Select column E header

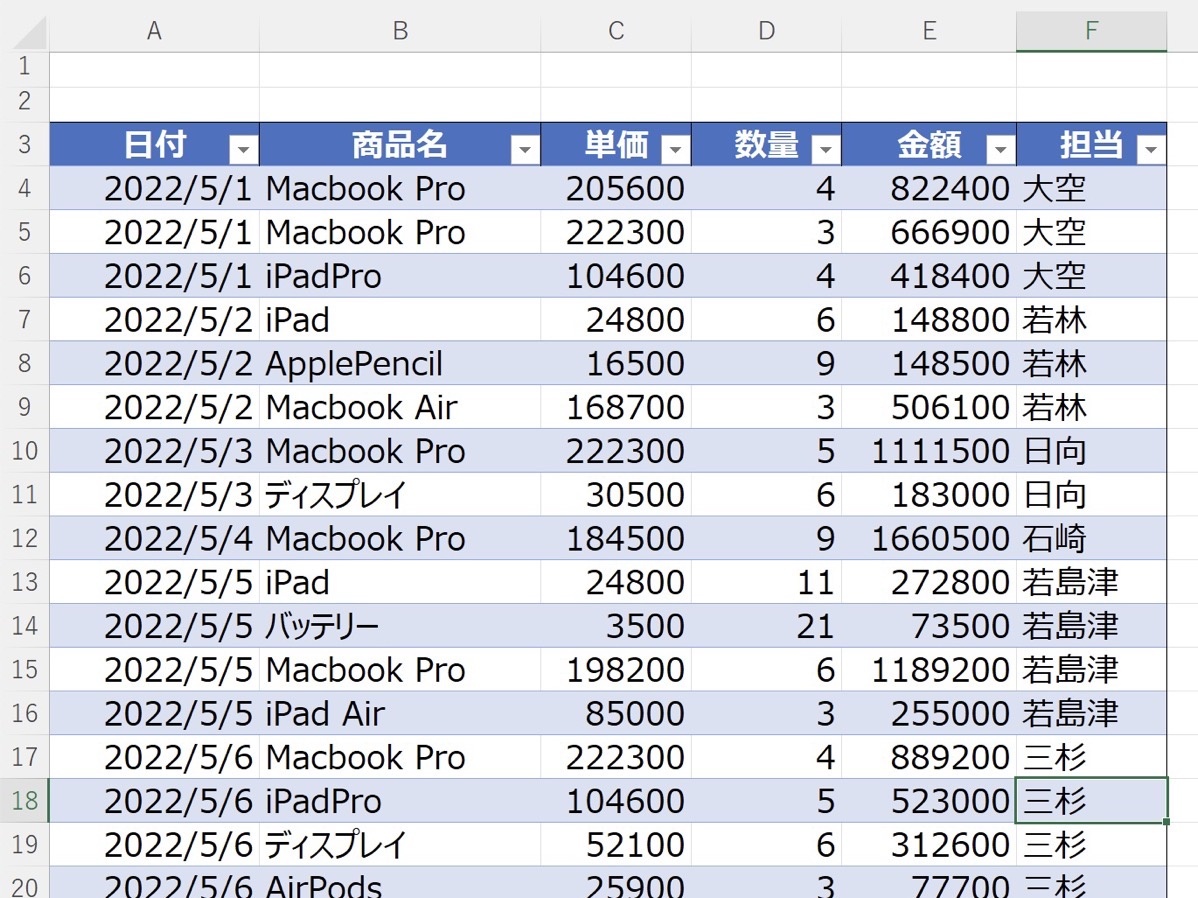click(x=929, y=31)
